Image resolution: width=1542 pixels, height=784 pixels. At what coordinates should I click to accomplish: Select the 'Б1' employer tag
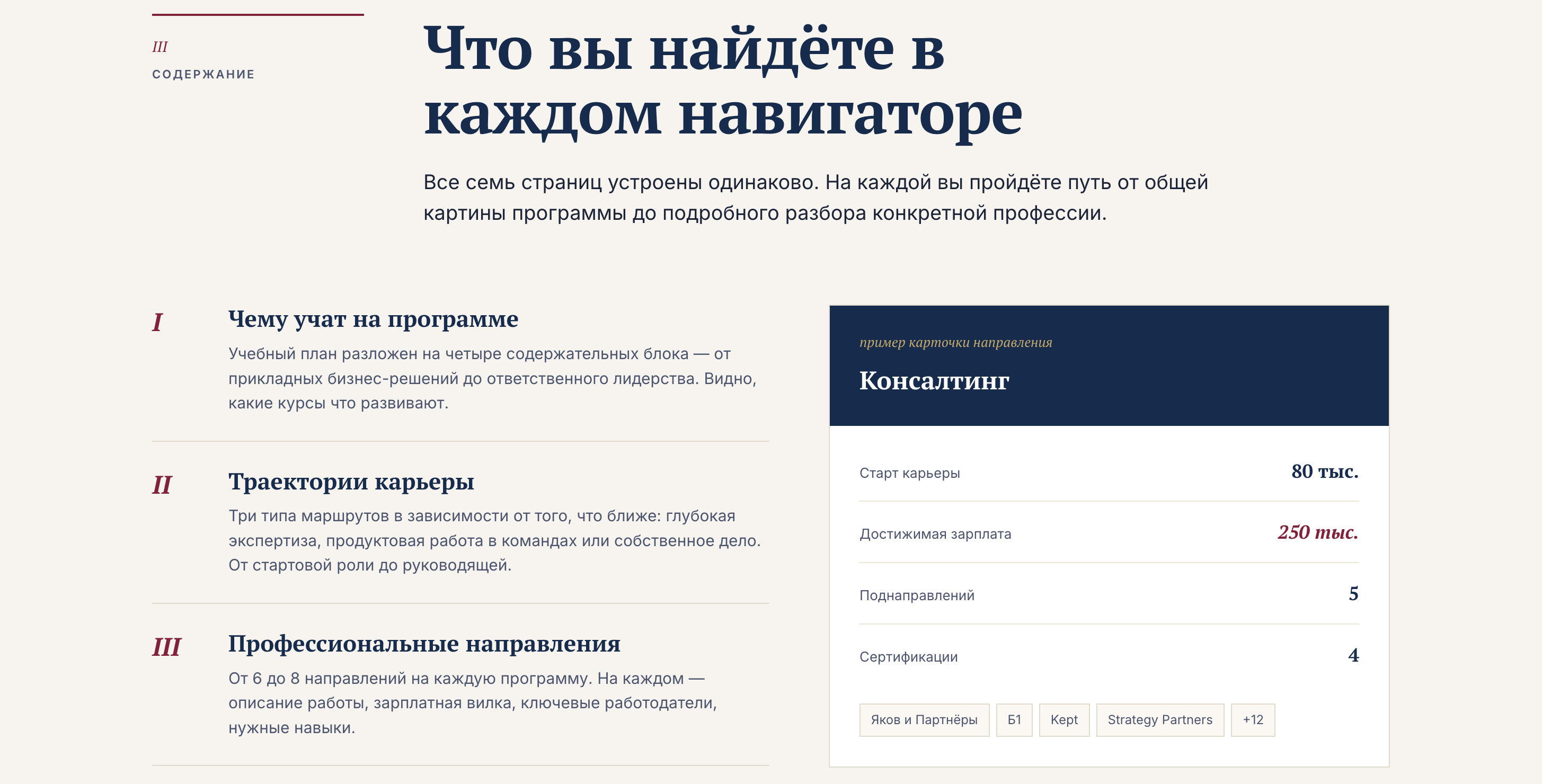click(x=1014, y=719)
